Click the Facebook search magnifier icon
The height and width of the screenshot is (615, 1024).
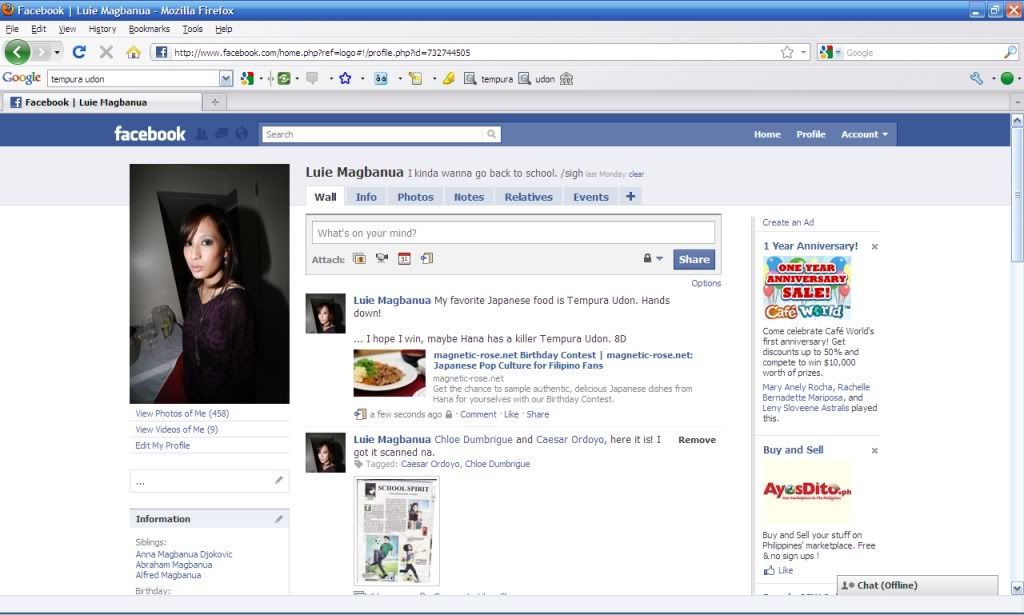492,134
